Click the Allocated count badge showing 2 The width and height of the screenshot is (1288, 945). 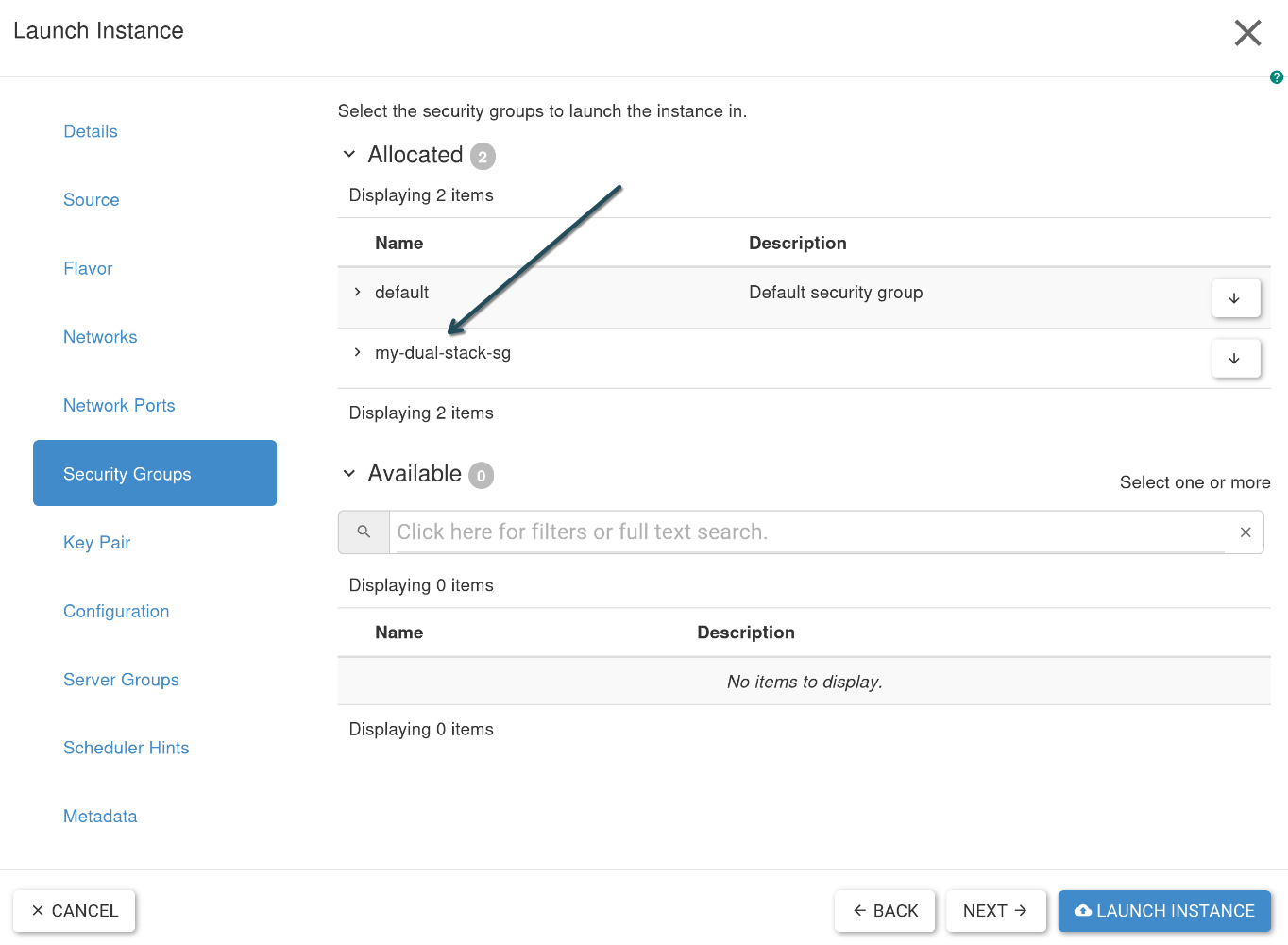point(483,157)
